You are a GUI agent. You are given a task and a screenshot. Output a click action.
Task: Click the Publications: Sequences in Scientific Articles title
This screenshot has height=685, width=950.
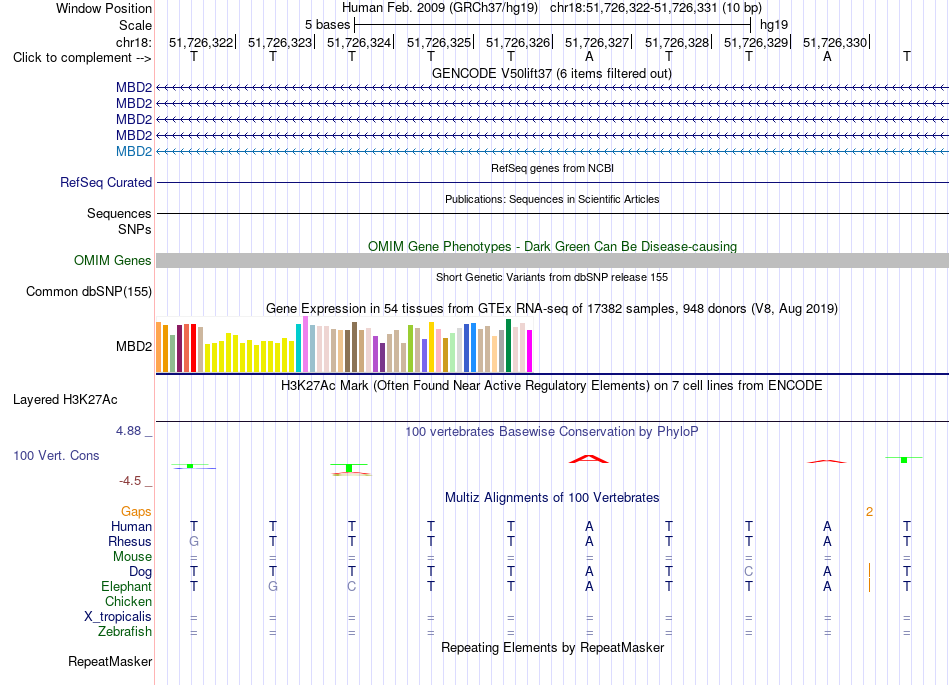click(552, 199)
